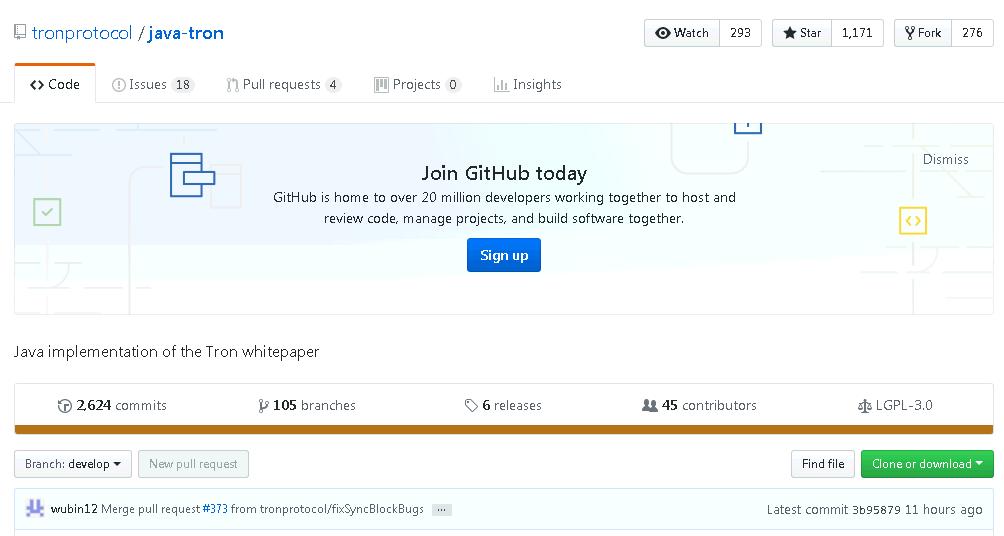
Task: Click the Find file button
Action: pyautogui.click(x=823, y=464)
